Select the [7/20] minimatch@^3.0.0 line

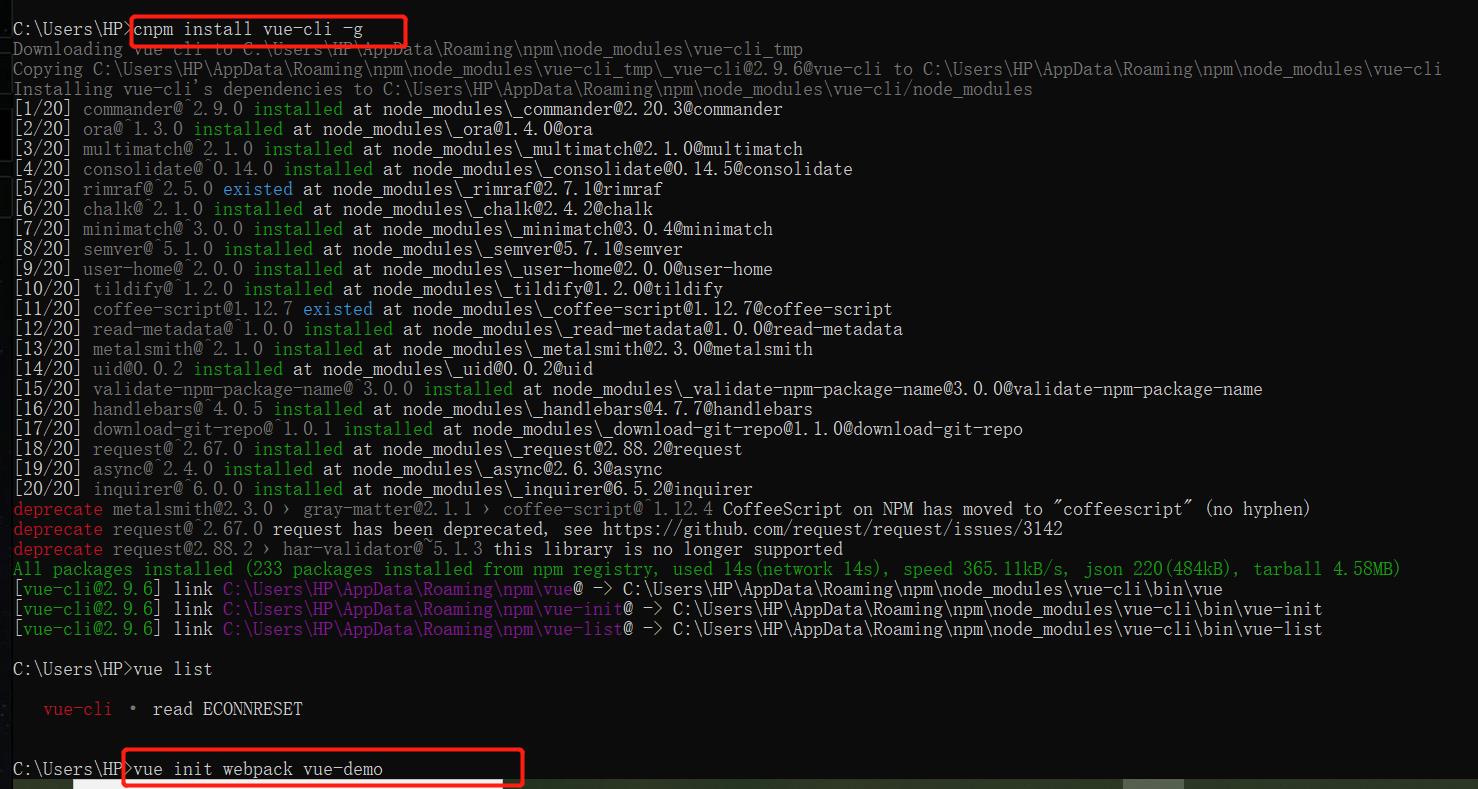pos(393,229)
